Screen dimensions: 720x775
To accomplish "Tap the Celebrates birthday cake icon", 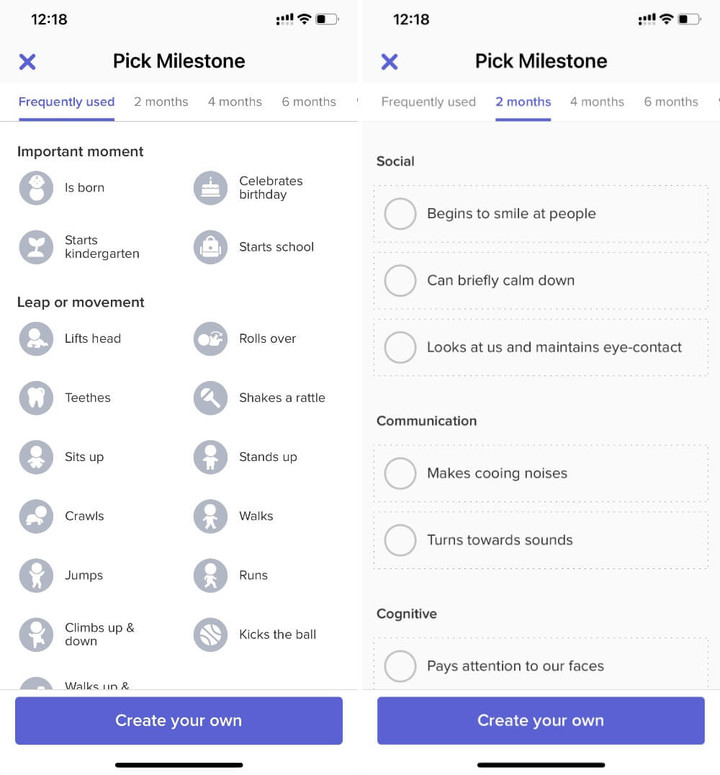I will click(211, 188).
